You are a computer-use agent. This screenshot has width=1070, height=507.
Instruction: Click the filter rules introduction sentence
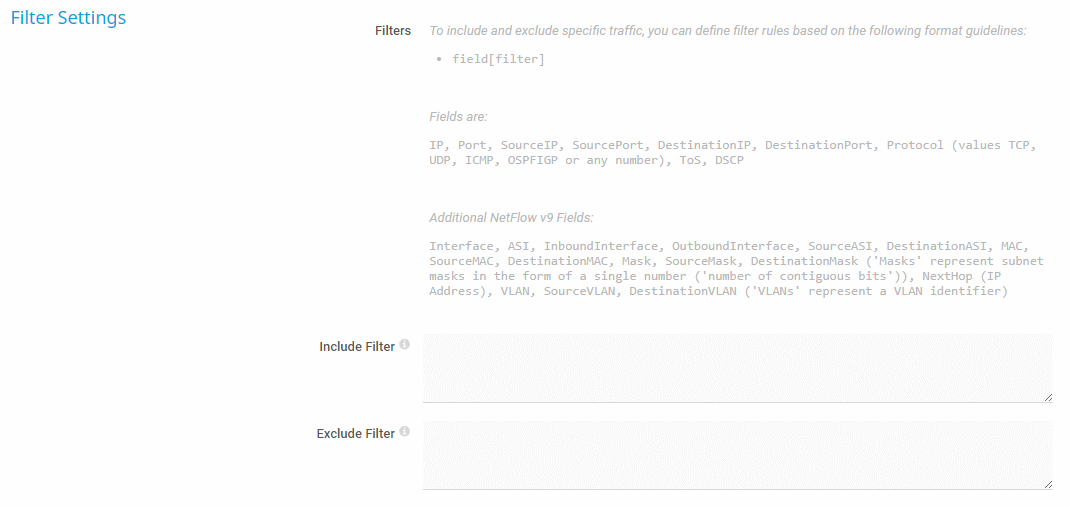(727, 31)
